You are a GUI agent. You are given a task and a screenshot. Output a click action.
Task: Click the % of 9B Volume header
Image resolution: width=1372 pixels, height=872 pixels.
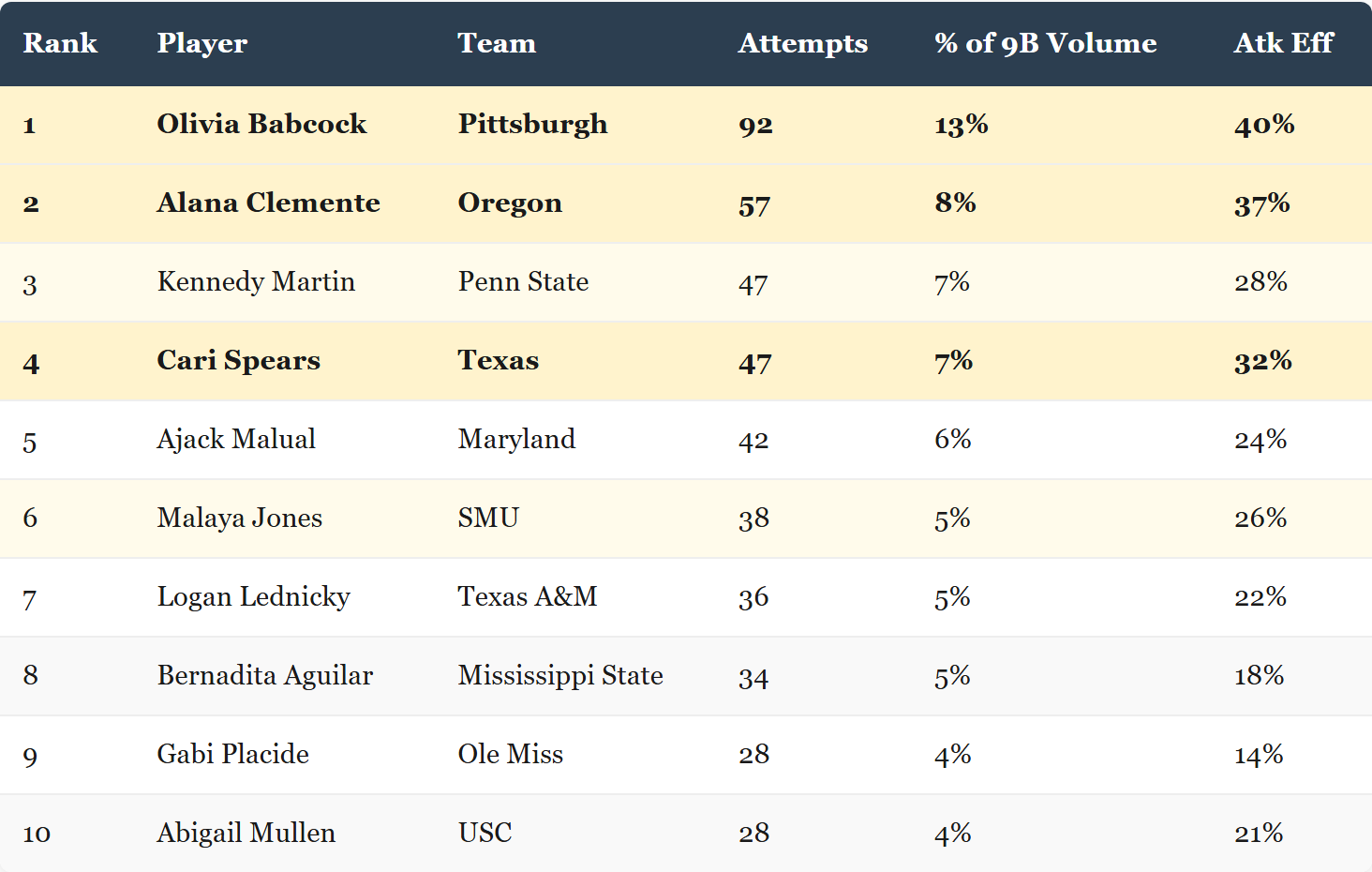coord(1045,43)
